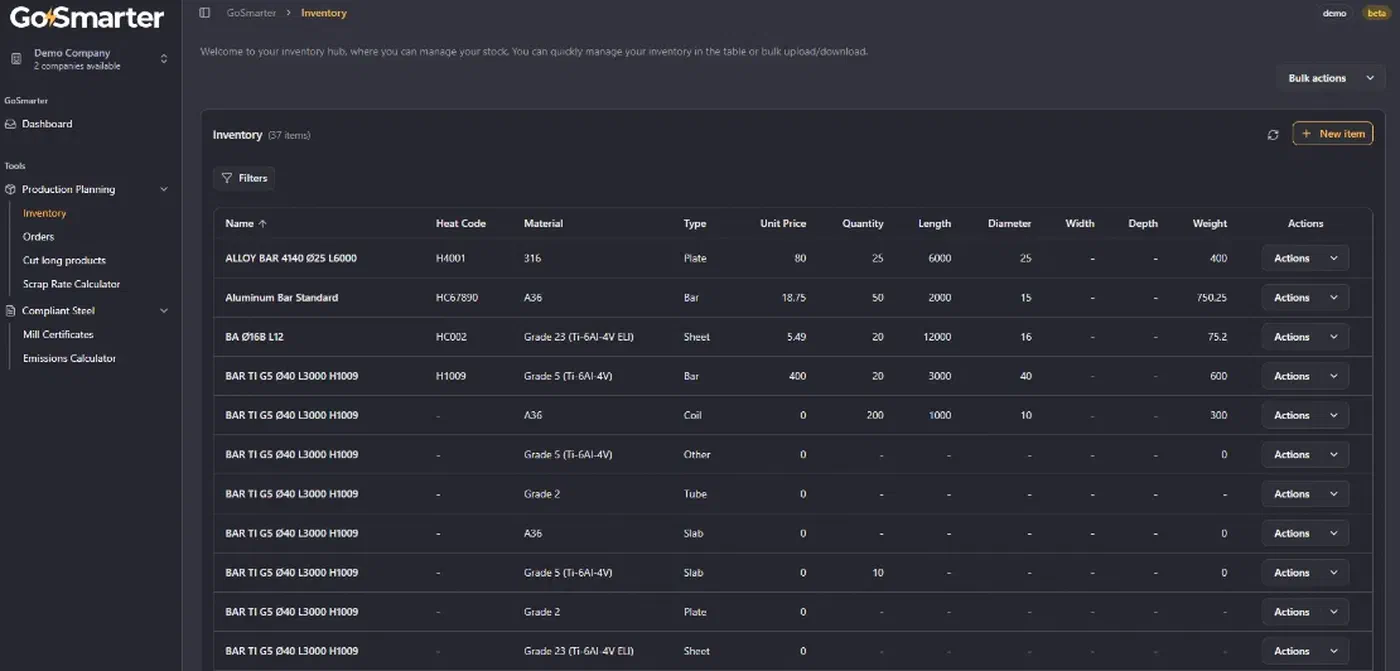Toggle the sidebar panel icon
The image size is (1400, 671).
coord(205,13)
